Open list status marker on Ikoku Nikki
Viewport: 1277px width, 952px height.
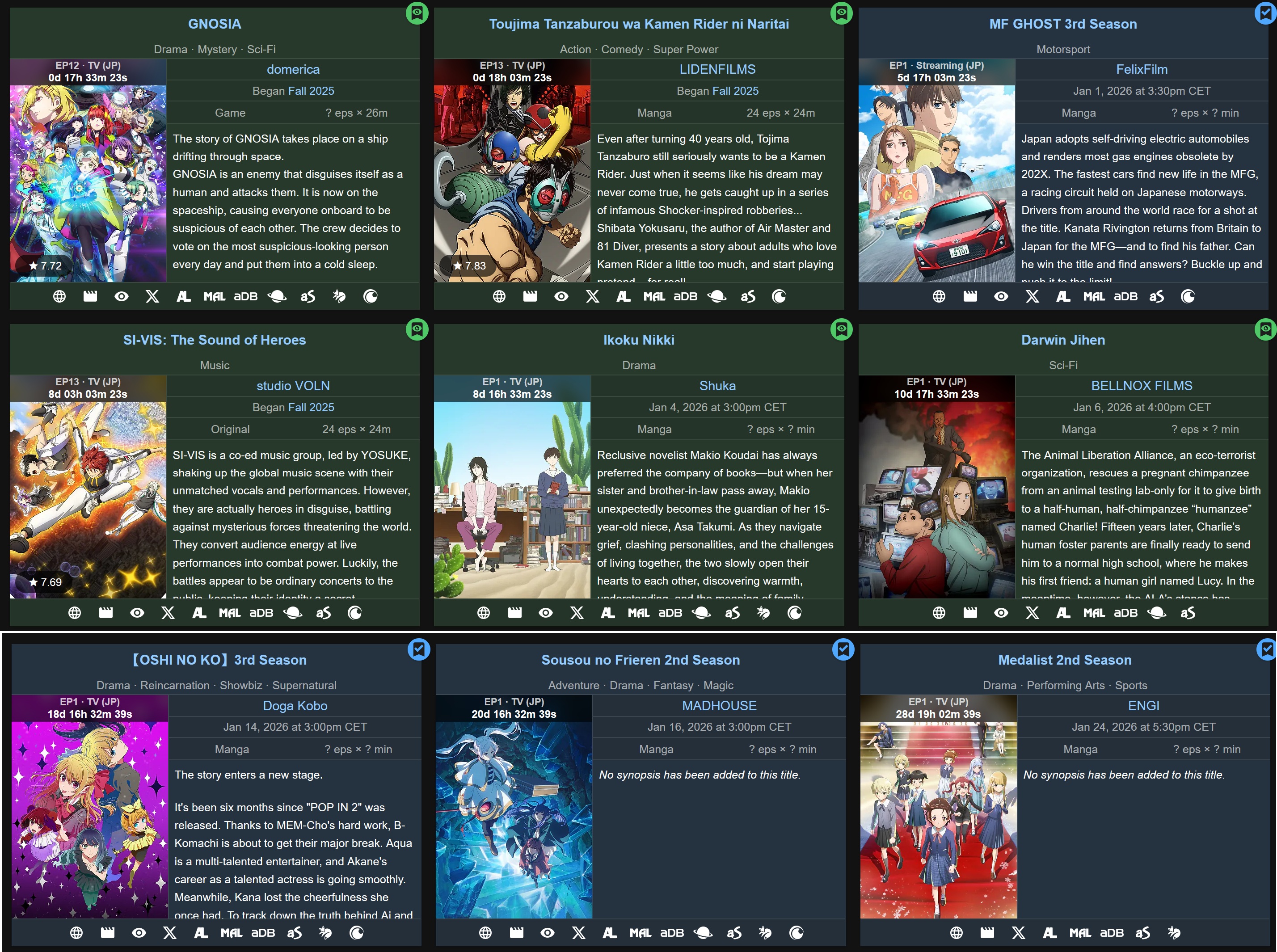pos(841,329)
